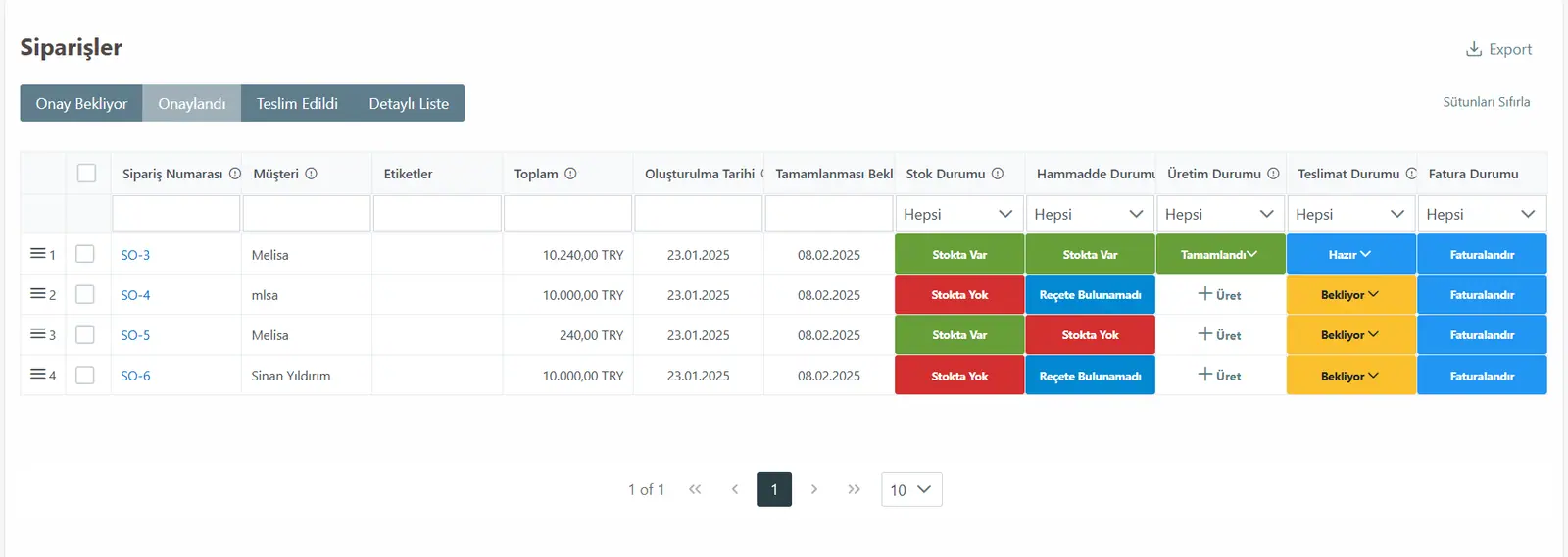Click Faturalandır button for SO-4
1568x557 pixels.
coord(1482,294)
